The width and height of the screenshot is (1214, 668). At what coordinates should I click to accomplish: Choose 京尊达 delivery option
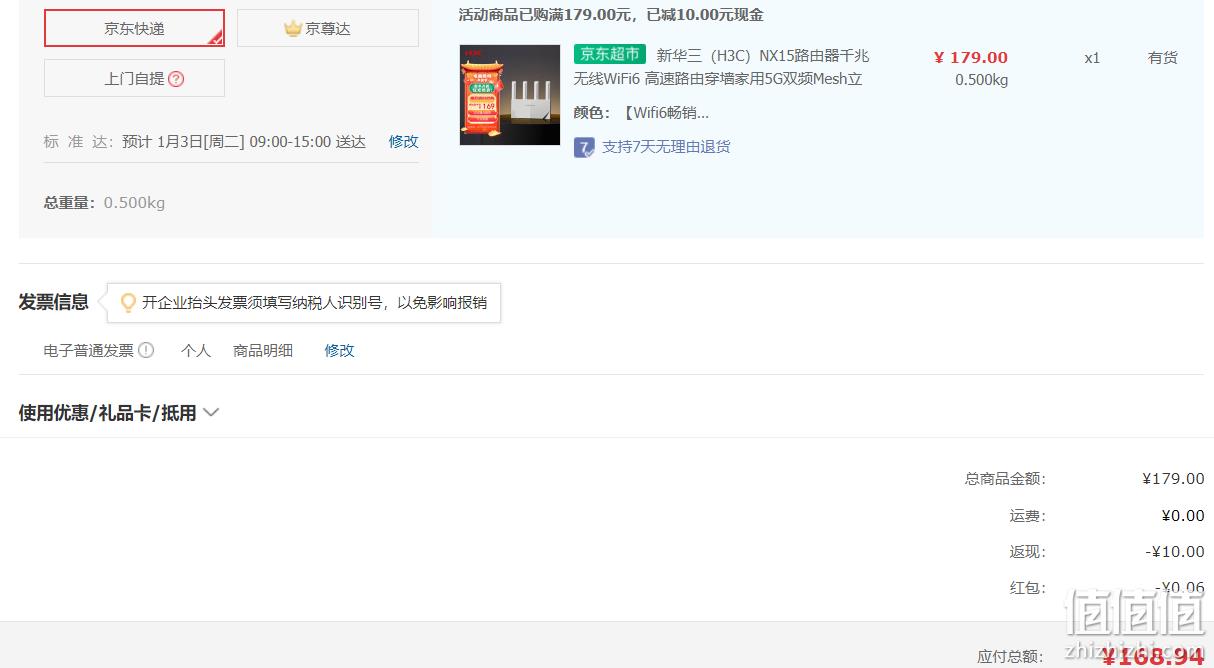327,28
